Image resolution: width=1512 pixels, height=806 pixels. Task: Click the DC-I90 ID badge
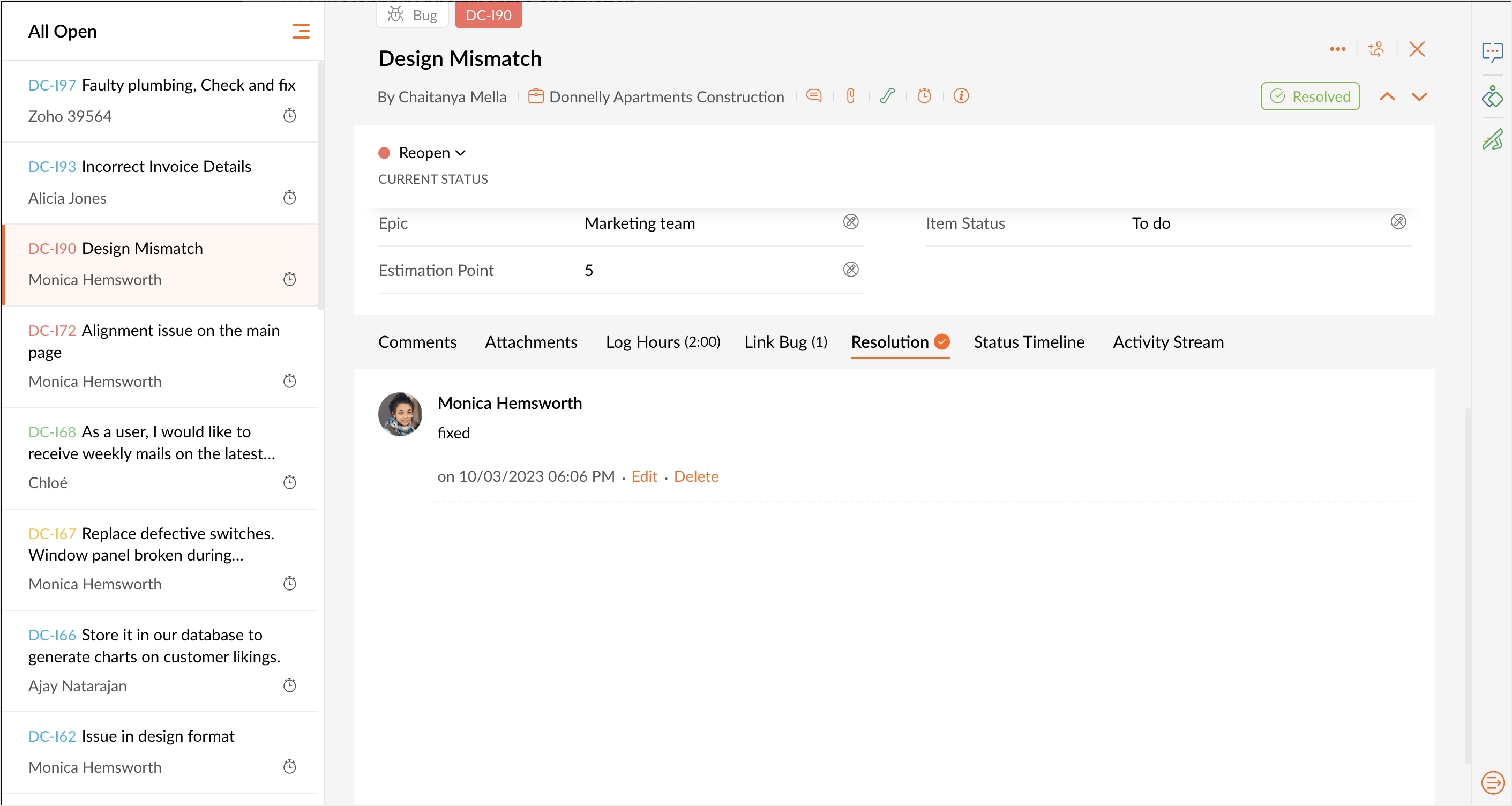(488, 14)
